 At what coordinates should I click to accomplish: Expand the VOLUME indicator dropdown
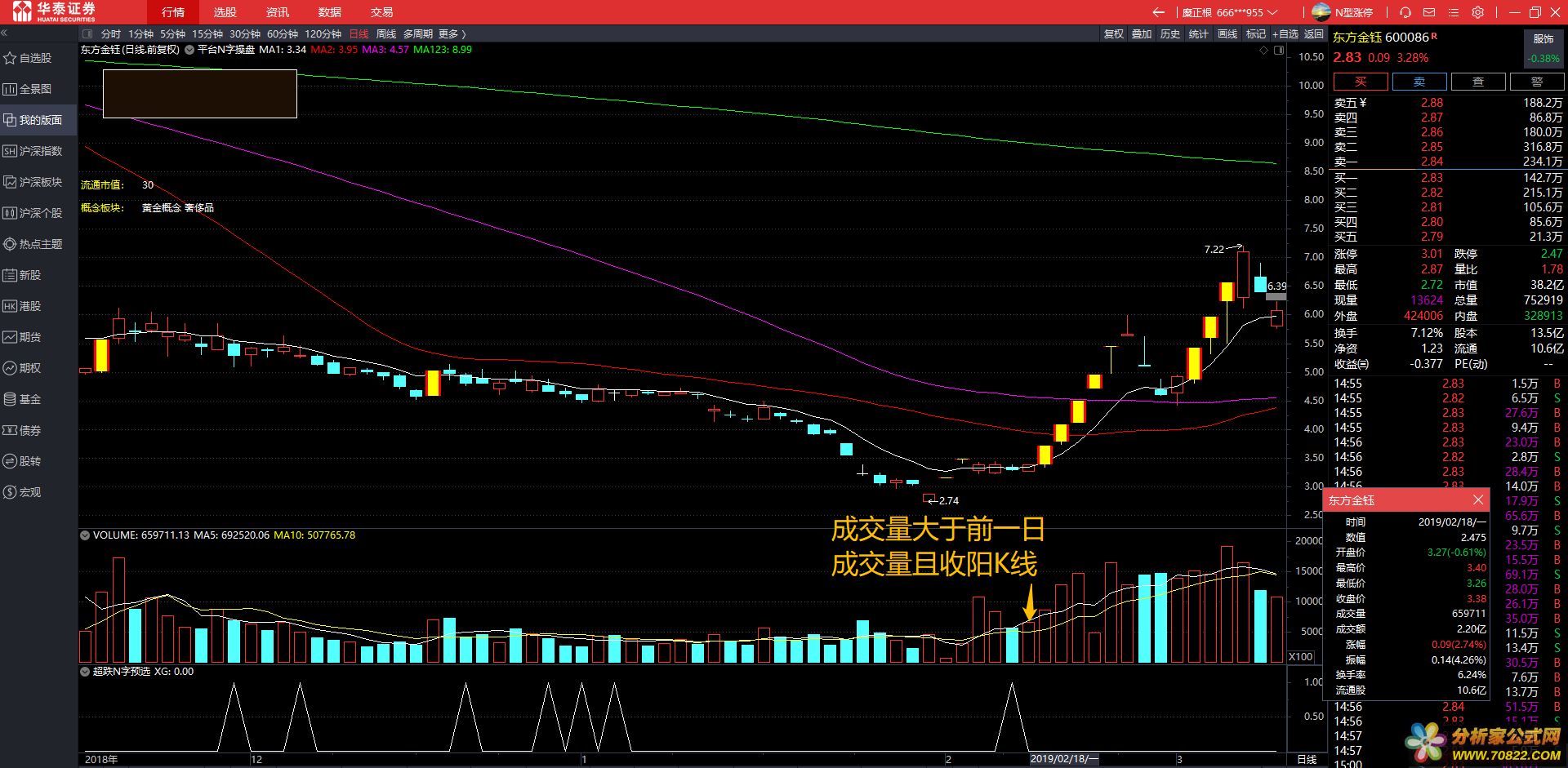coord(84,535)
